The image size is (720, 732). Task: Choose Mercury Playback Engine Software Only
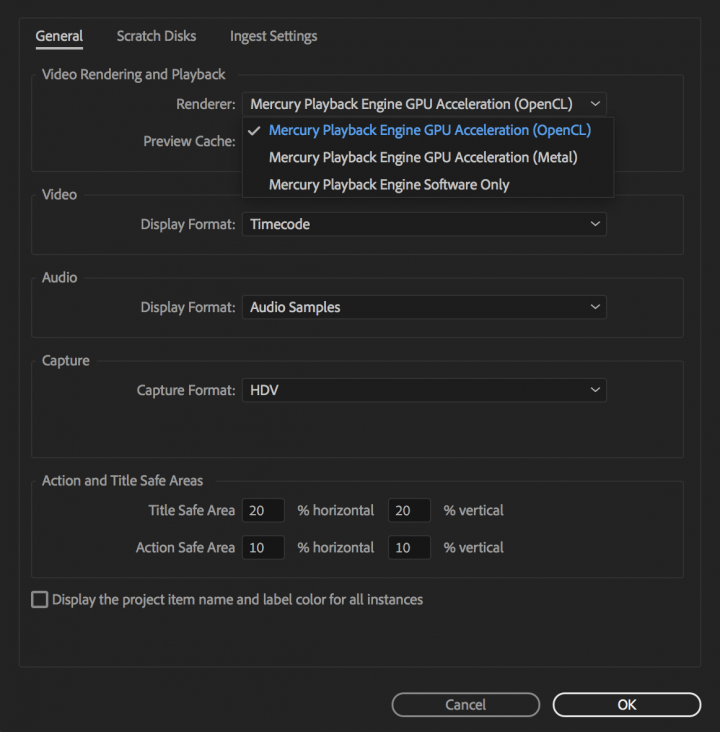pos(389,184)
